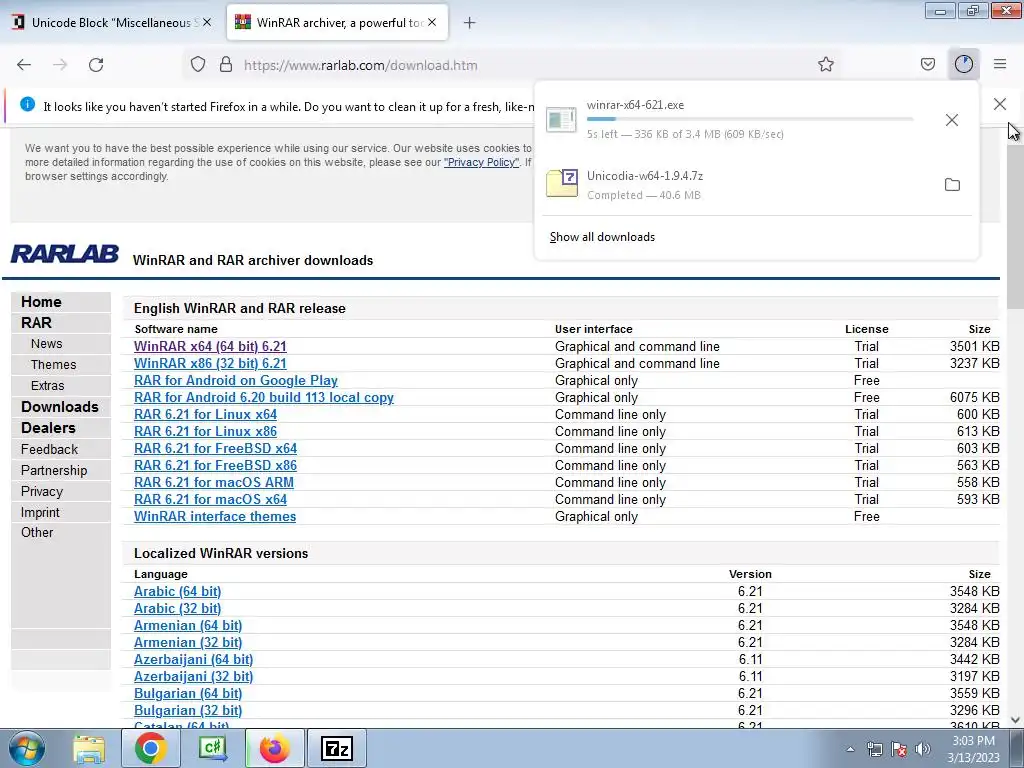
Task: Launch Windows Explorer from the taskbar
Action: point(89,748)
